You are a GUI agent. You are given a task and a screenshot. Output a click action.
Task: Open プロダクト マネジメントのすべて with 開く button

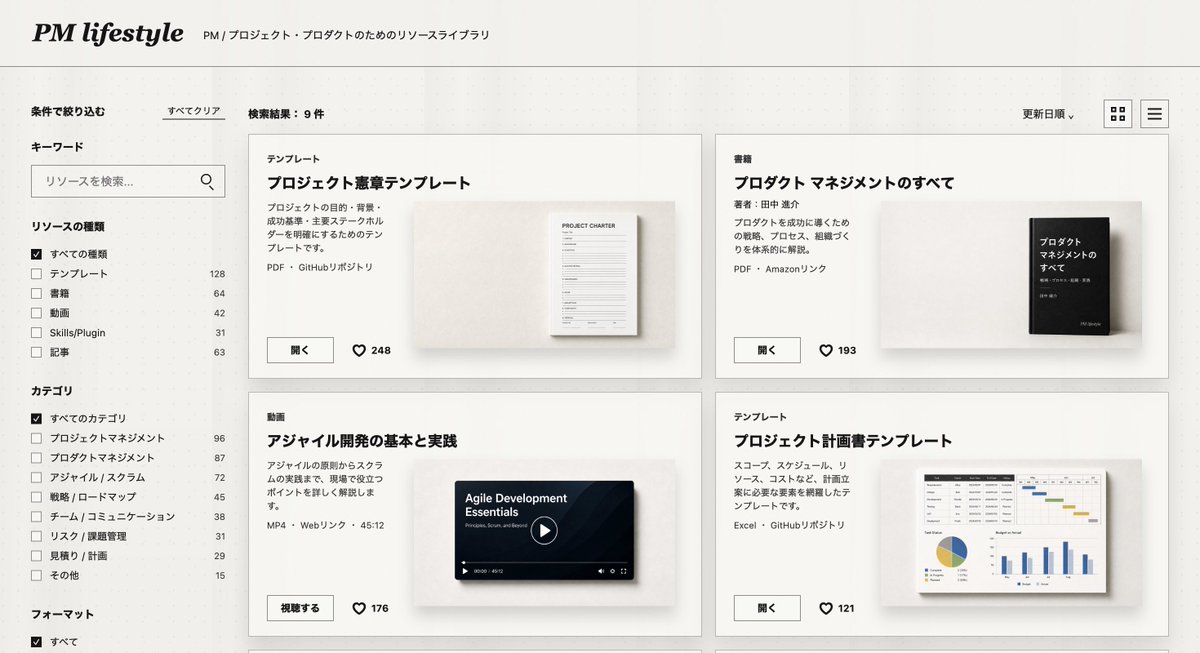767,350
